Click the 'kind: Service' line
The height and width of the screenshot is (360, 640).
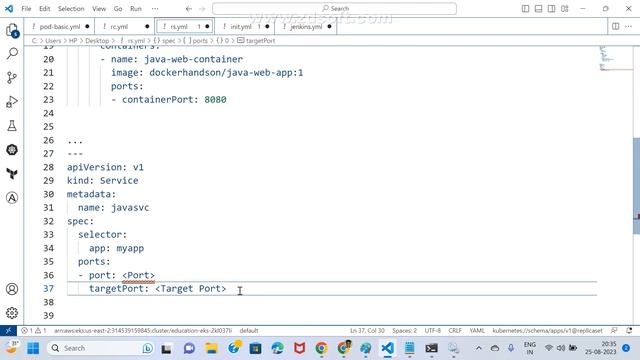tap(103, 181)
